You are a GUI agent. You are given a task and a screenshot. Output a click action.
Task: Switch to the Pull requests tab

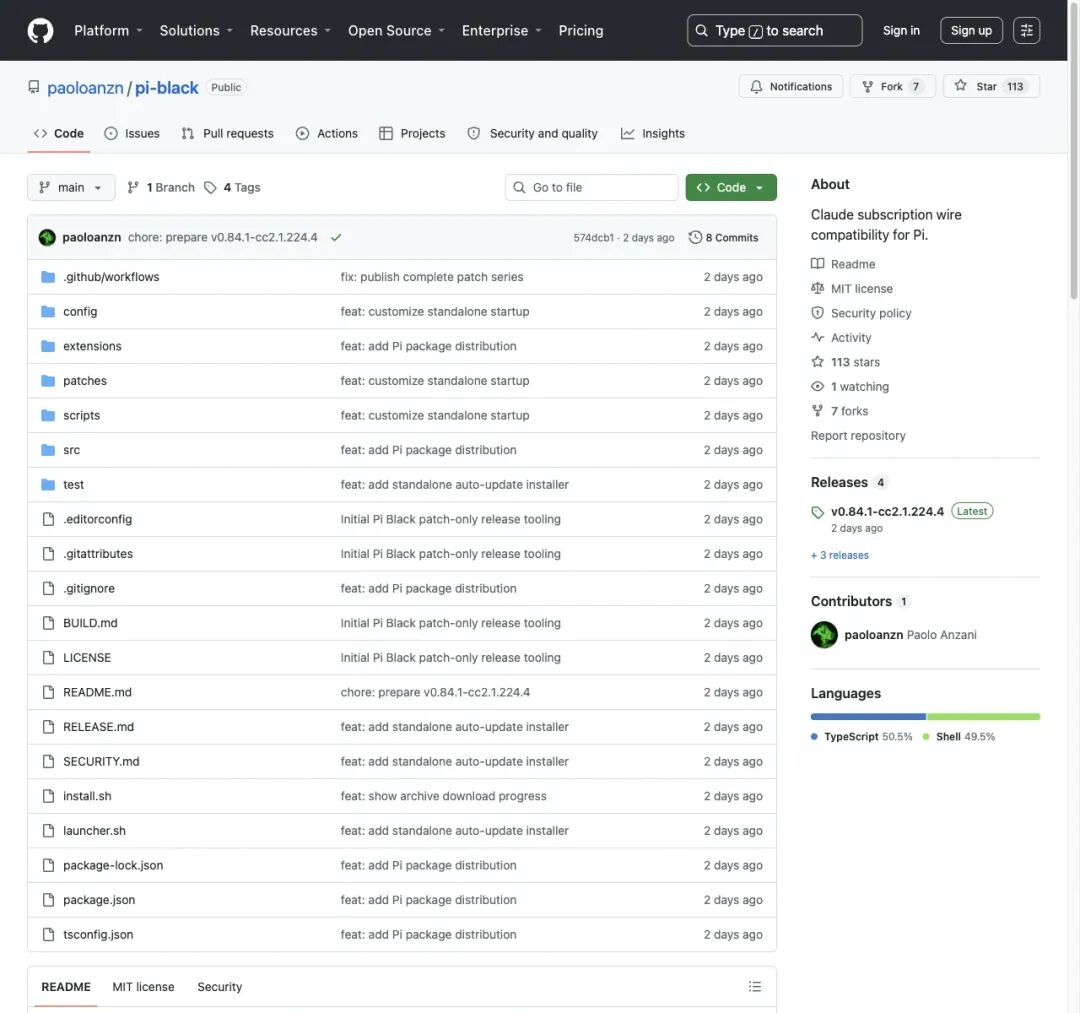tap(227, 134)
